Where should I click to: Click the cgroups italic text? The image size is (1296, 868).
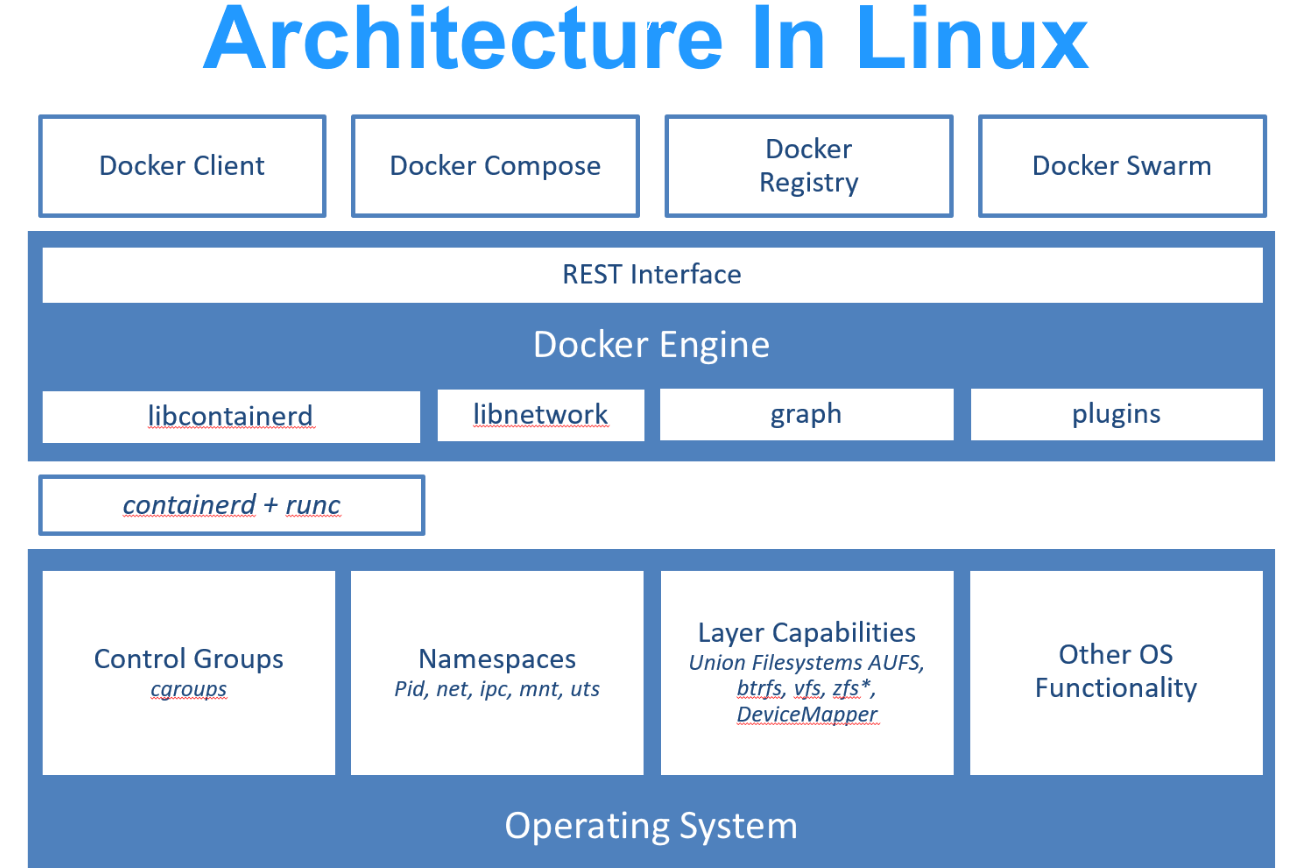click(189, 689)
